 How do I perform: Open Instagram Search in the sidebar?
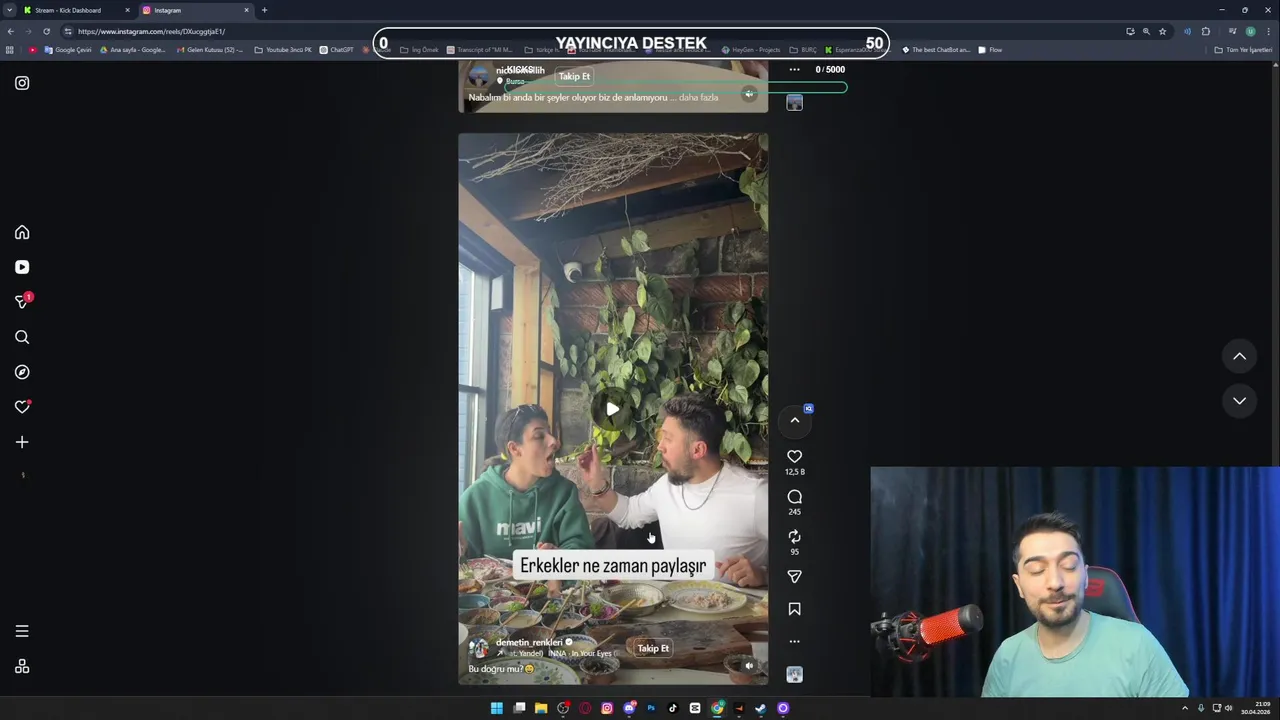[22, 337]
